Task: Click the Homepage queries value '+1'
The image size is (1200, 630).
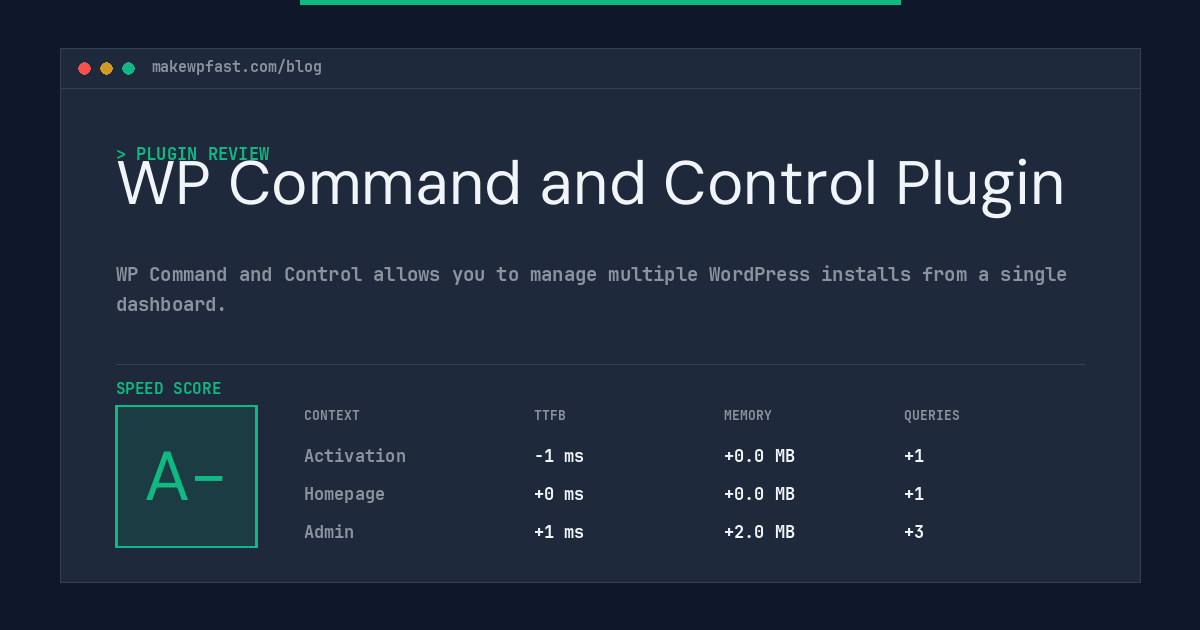Action: click(914, 494)
